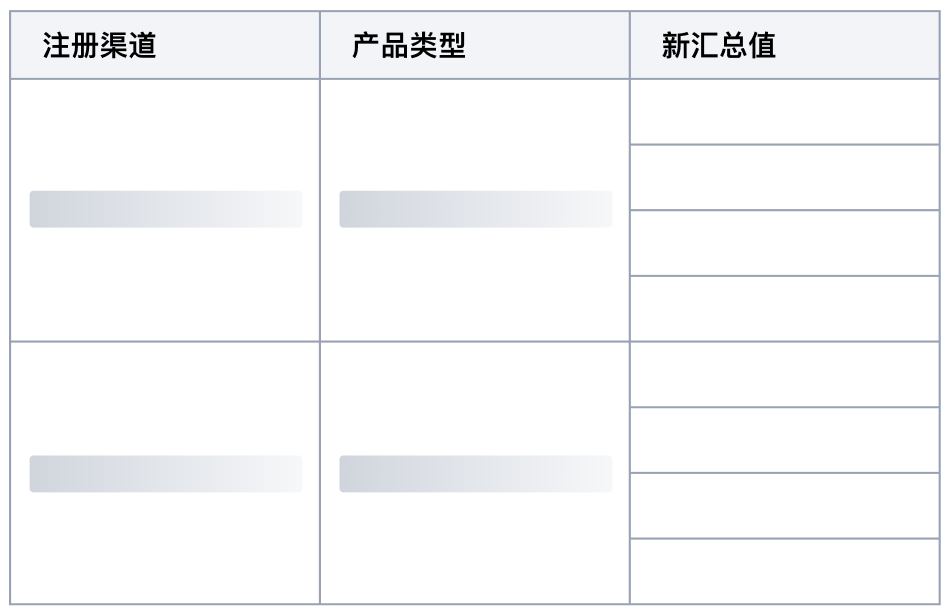950x612 pixels.
Task: Click row border between the two 产品类型 merged cells
Action: tap(475, 342)
